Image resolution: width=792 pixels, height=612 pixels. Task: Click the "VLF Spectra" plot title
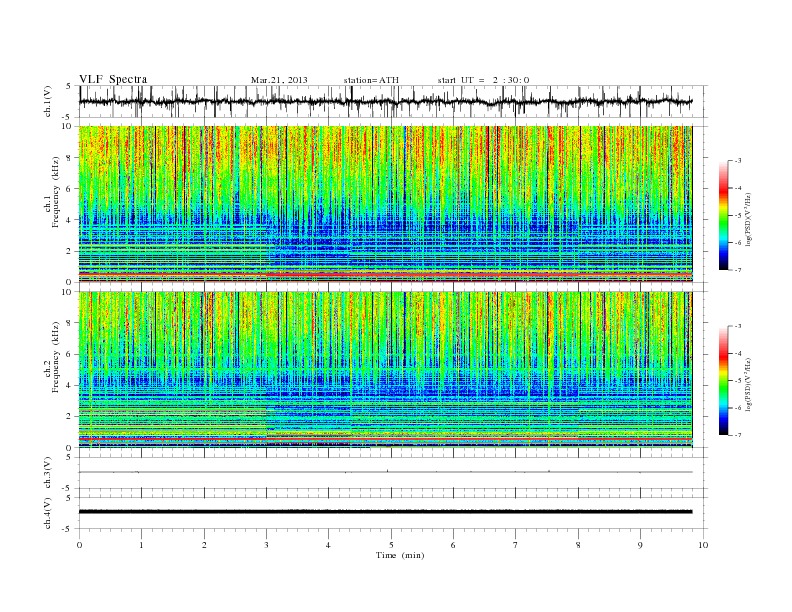113,79
